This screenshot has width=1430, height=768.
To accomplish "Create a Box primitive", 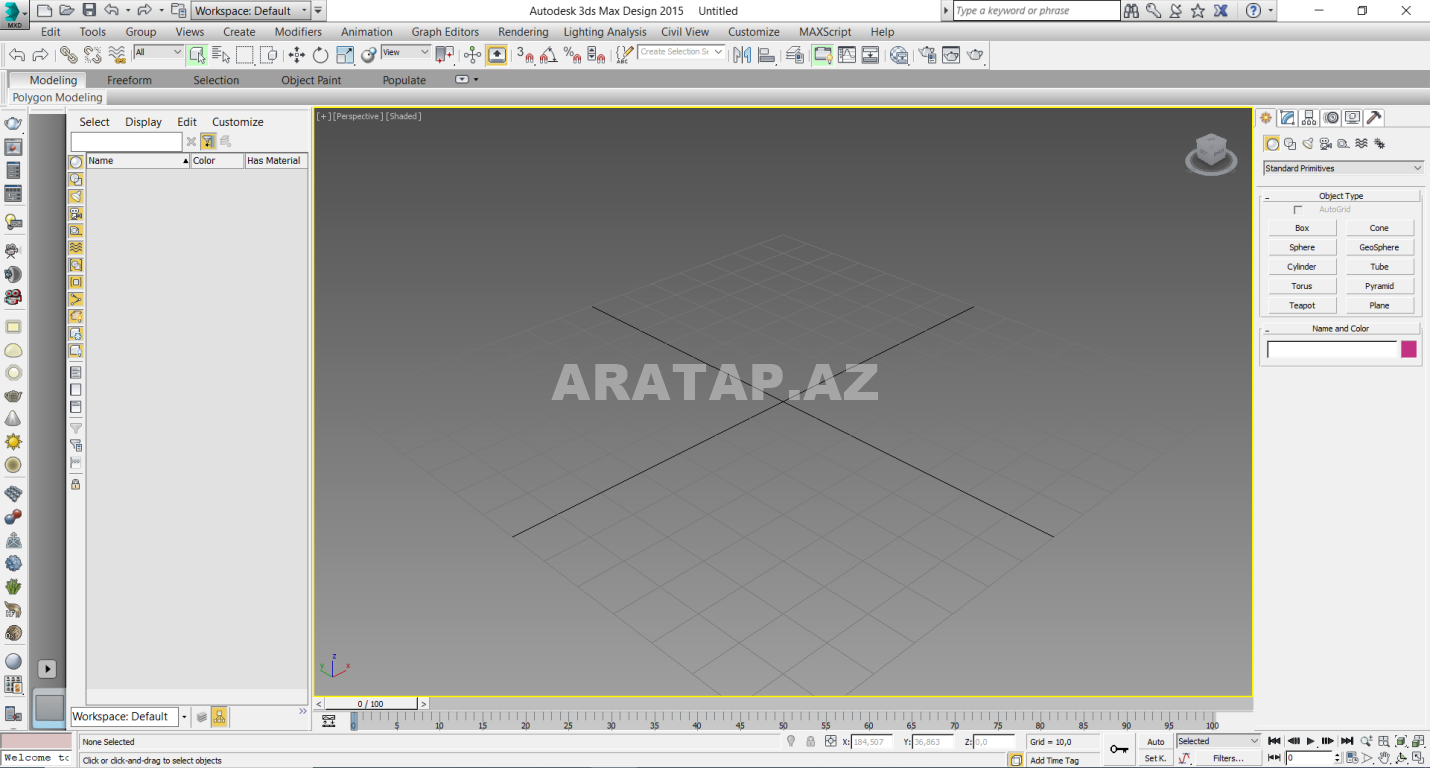I will click(x=1302, y=228).
